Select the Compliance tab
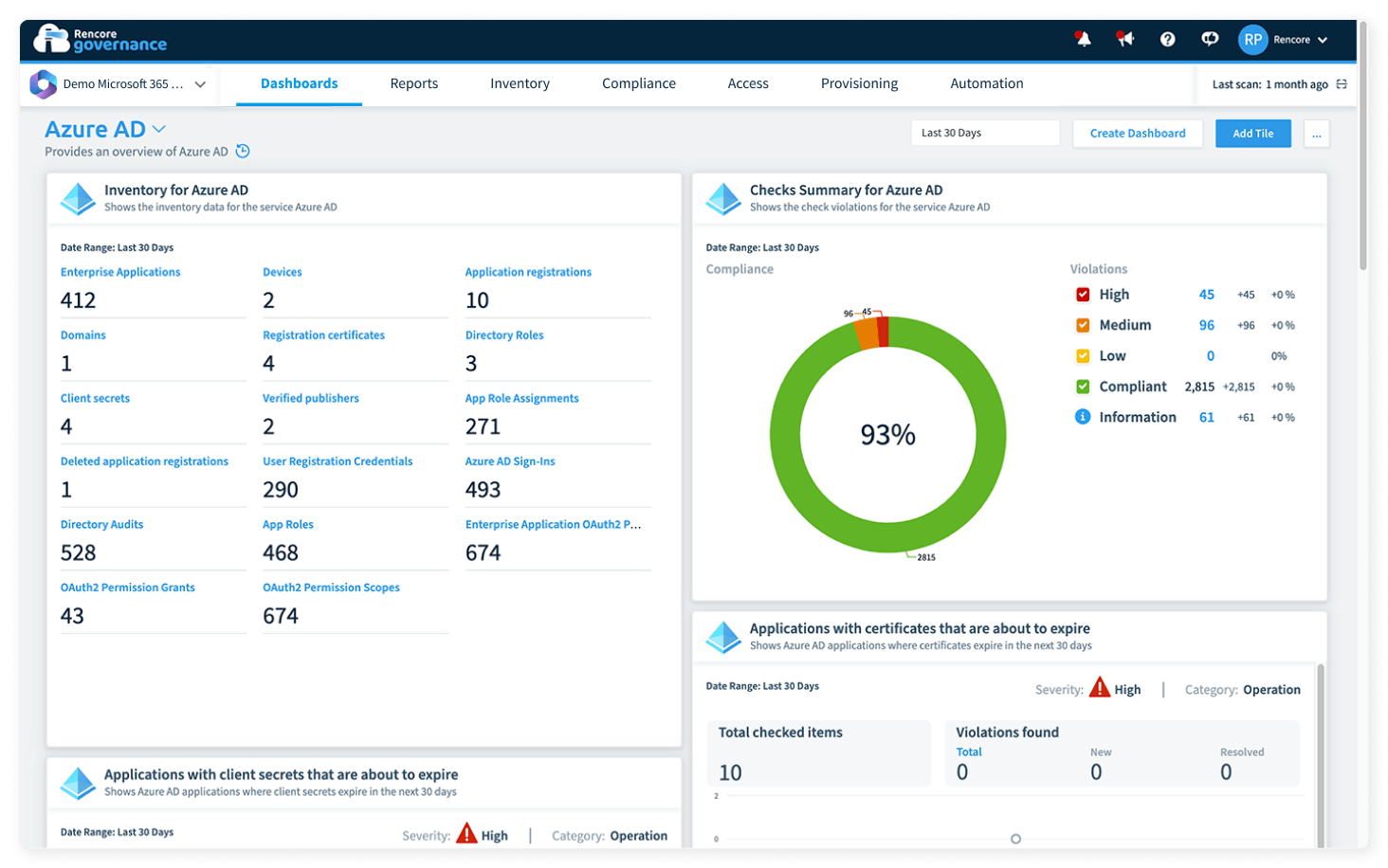The width and height of the screenshot is (1388, 868). pos(639,83)
